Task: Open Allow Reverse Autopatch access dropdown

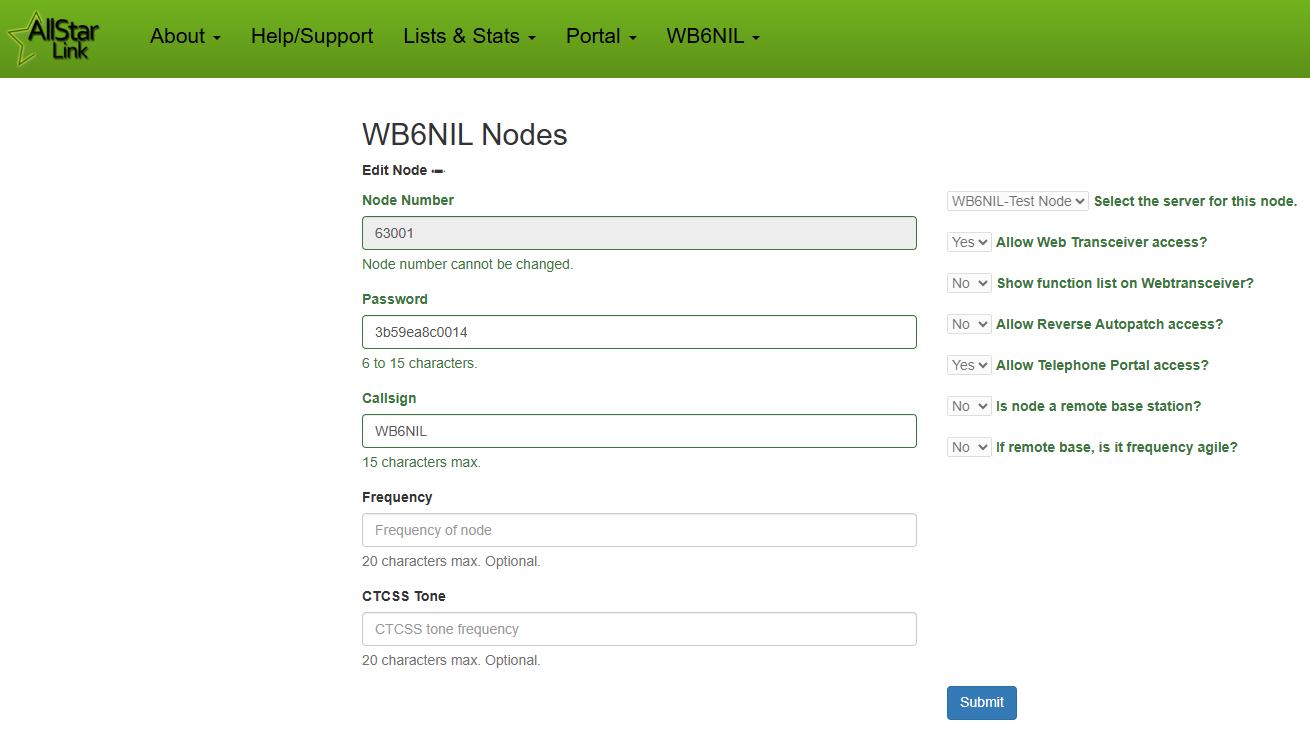Action: click(969, 324)
